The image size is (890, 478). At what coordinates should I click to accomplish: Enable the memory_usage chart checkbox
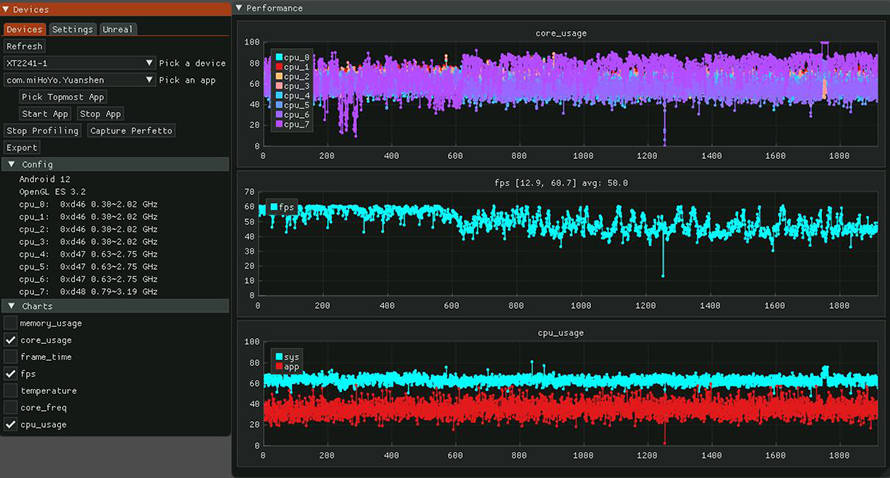[10, 323]
